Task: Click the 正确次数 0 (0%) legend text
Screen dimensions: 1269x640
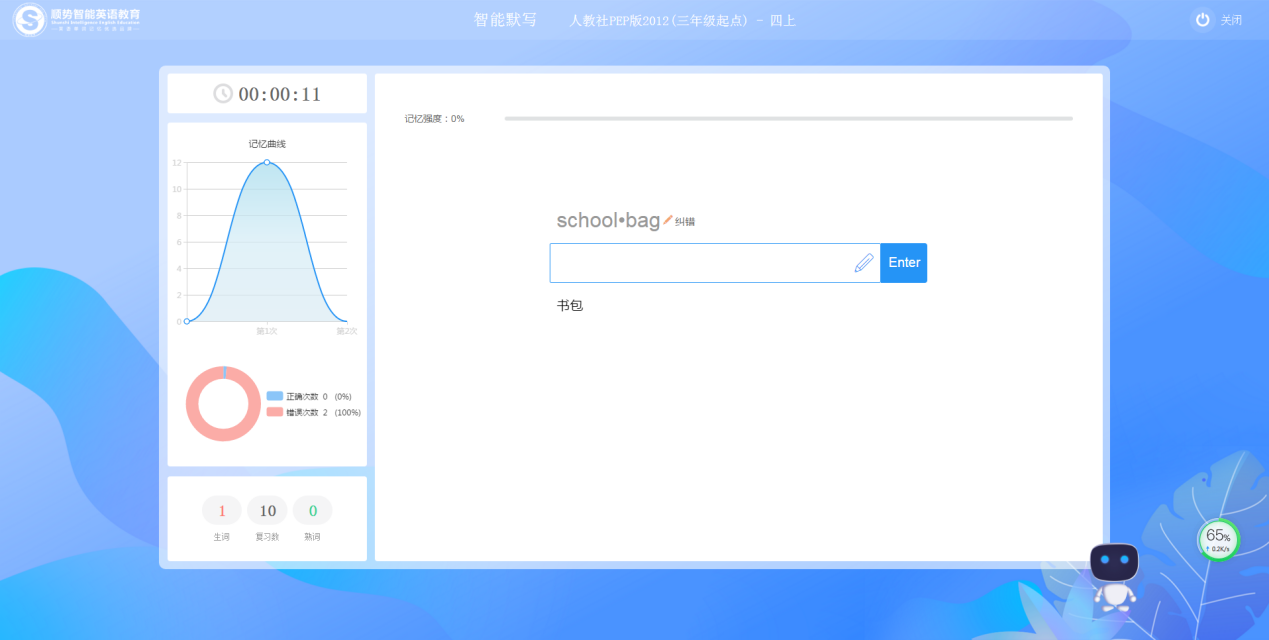Action: pos(319,397)
